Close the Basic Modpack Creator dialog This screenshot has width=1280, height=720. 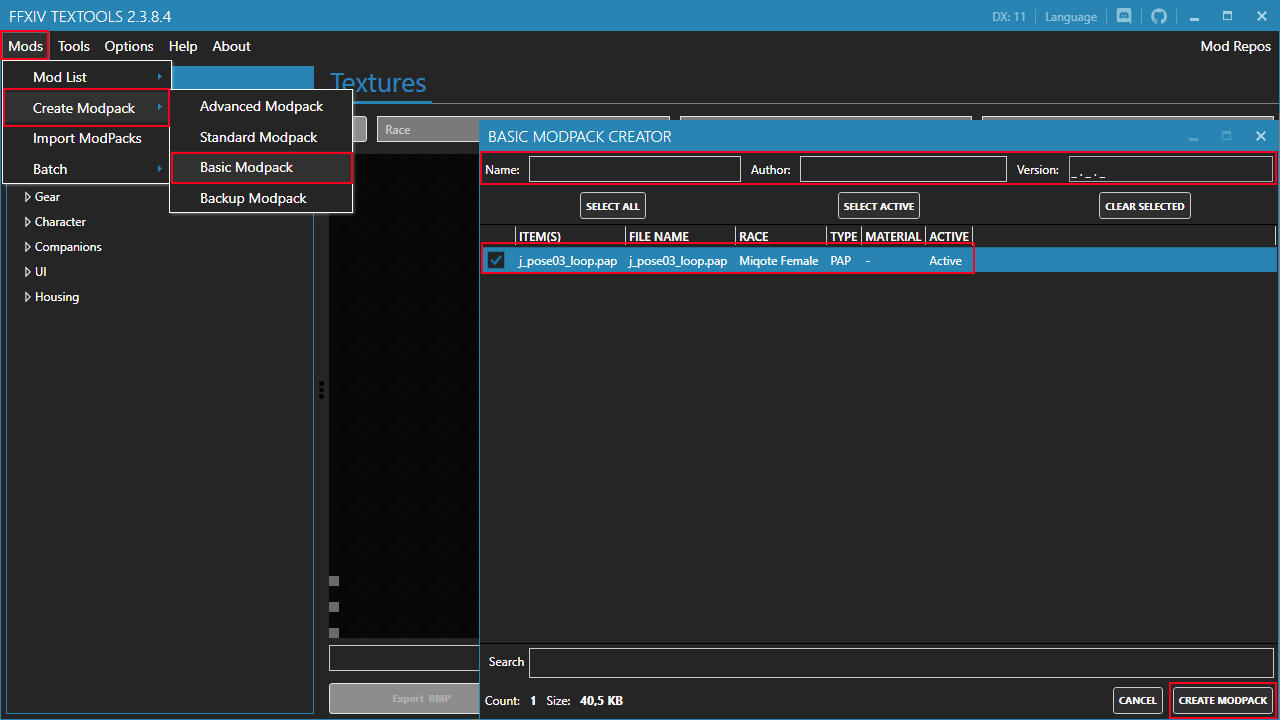[1260, 136]
